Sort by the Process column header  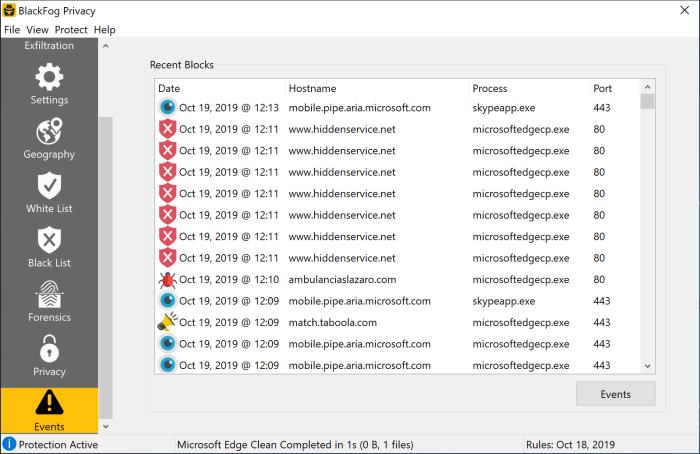pos(530,88)
